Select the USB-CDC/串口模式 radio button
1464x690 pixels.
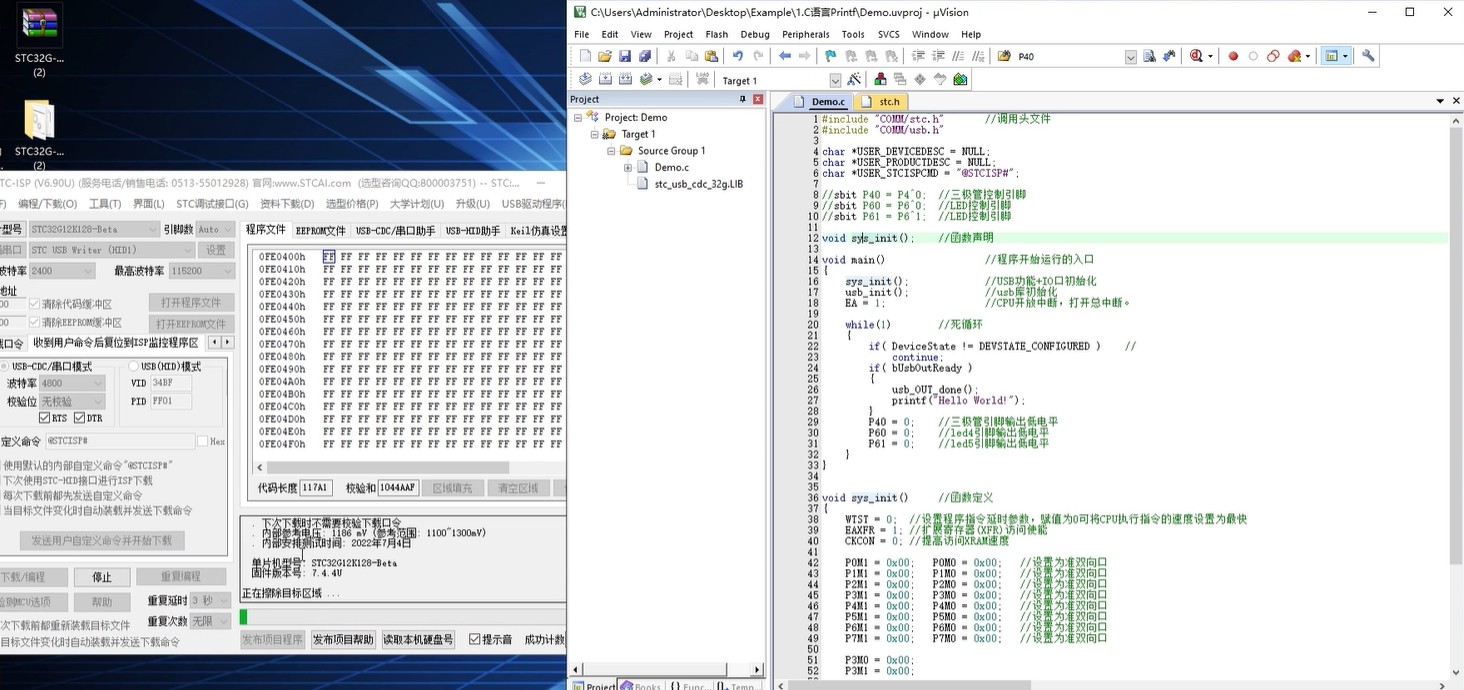click(x=4, y=366)
